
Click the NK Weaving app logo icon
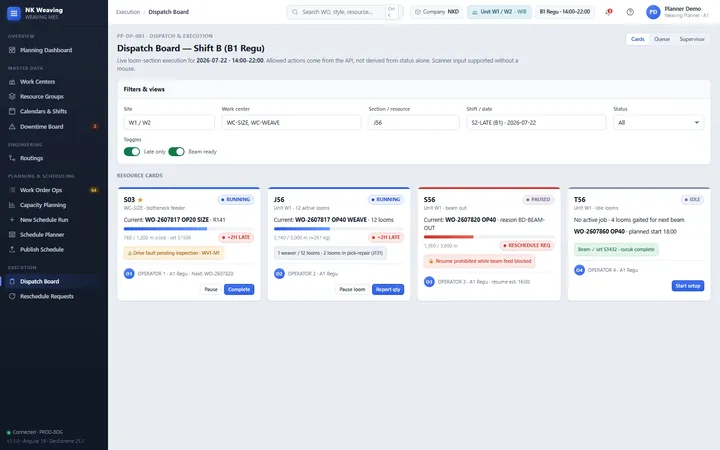14,13
